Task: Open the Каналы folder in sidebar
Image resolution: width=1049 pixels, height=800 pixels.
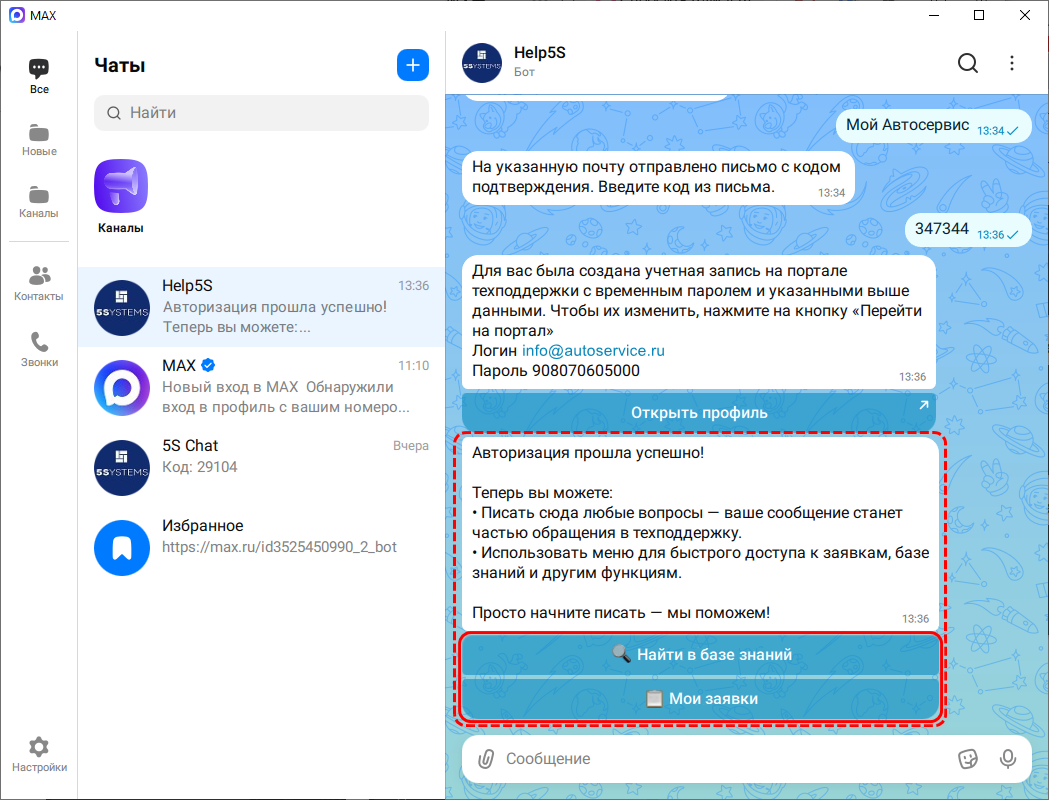Action: click(x=39, y=202)
